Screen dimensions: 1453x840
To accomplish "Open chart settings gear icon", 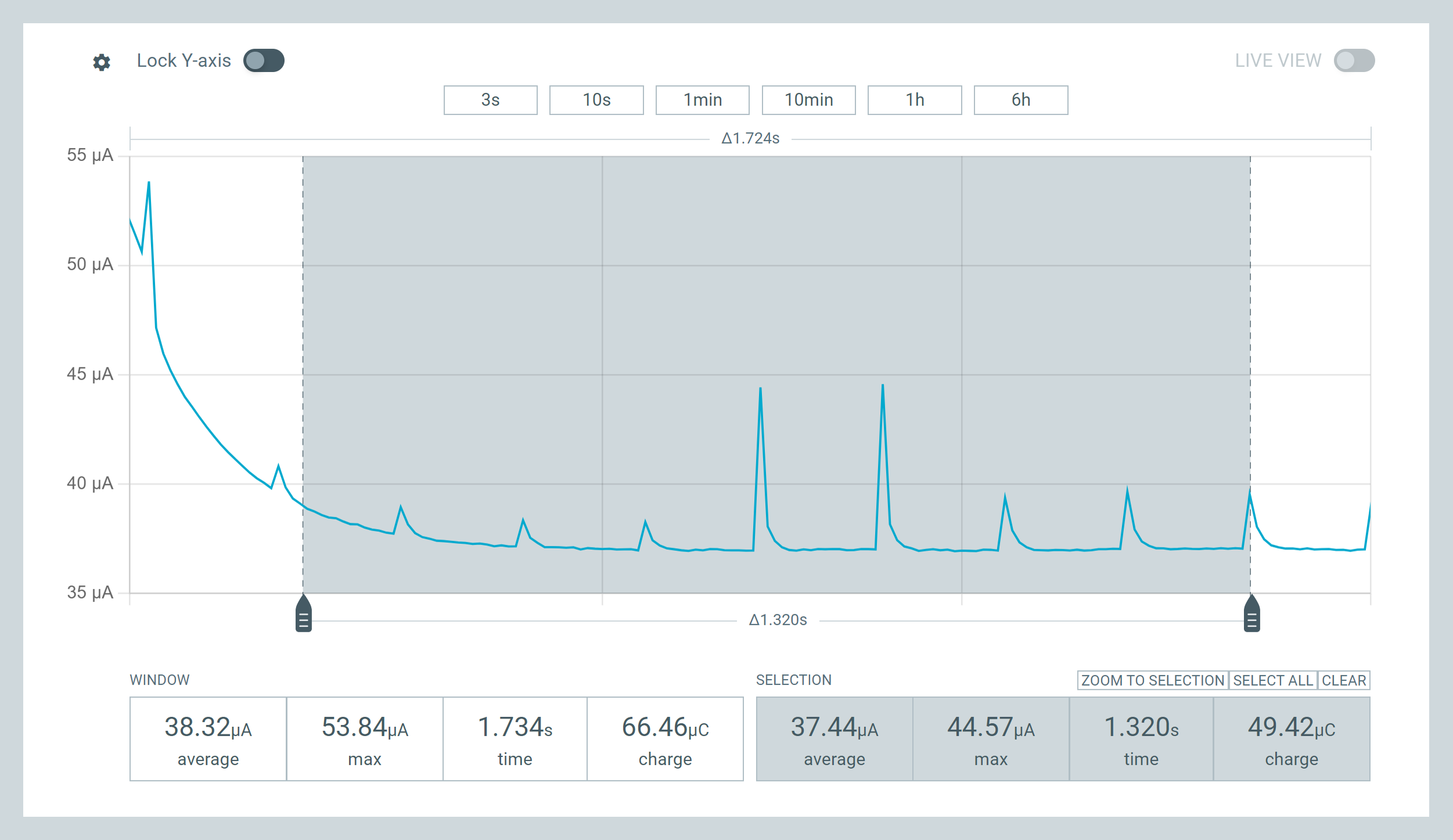I will pos(102,62).
